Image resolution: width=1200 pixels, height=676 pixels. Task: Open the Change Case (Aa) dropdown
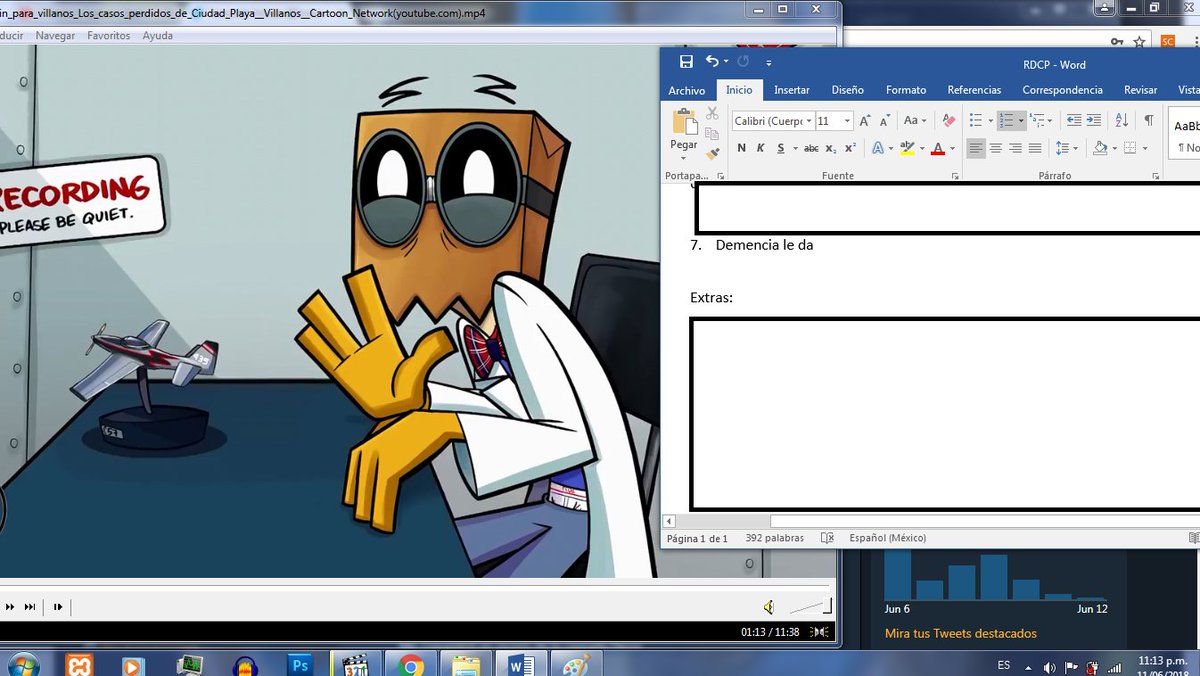915,121
